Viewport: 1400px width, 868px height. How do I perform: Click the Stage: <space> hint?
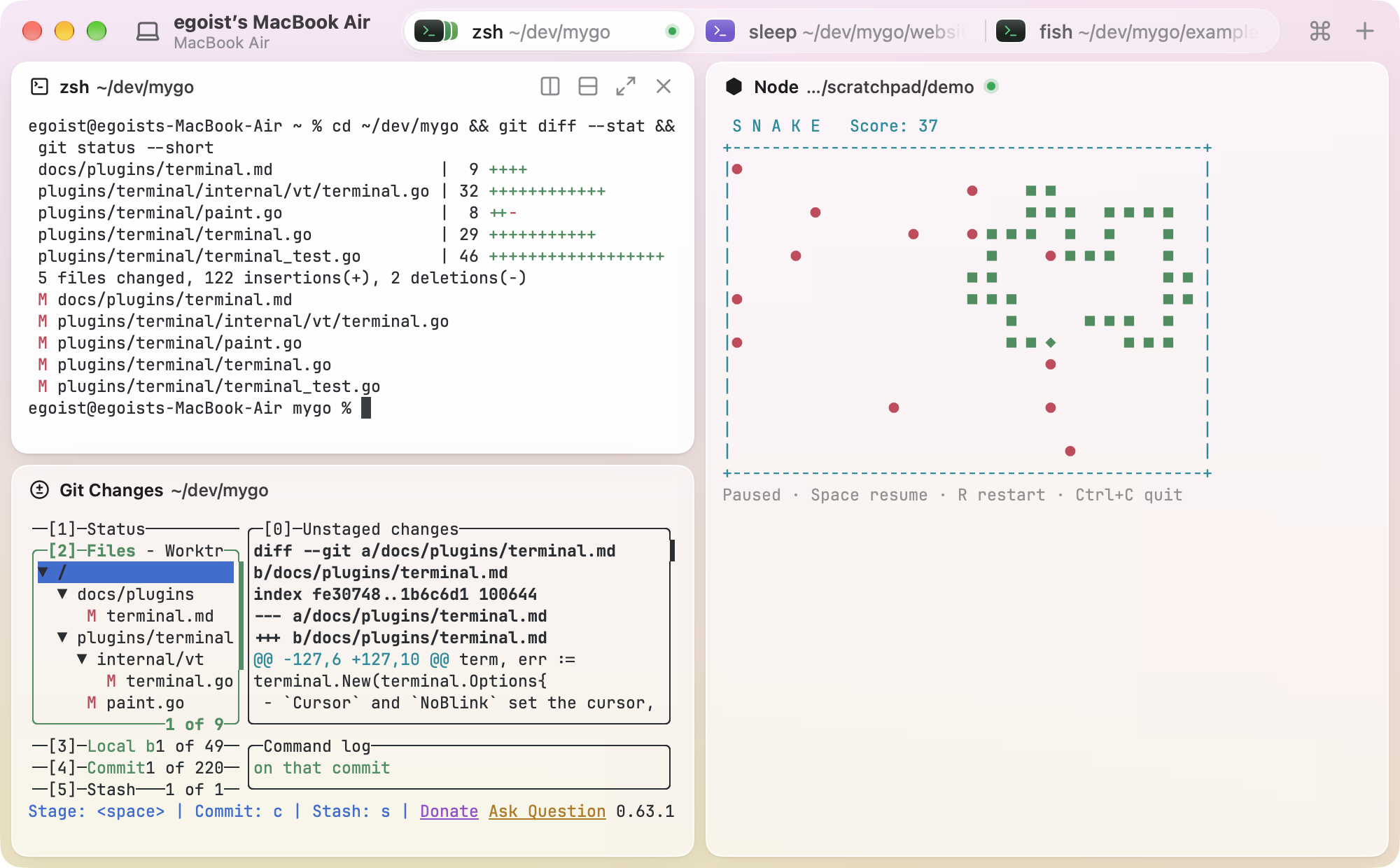pyautogui.click(x=97, y=811)
